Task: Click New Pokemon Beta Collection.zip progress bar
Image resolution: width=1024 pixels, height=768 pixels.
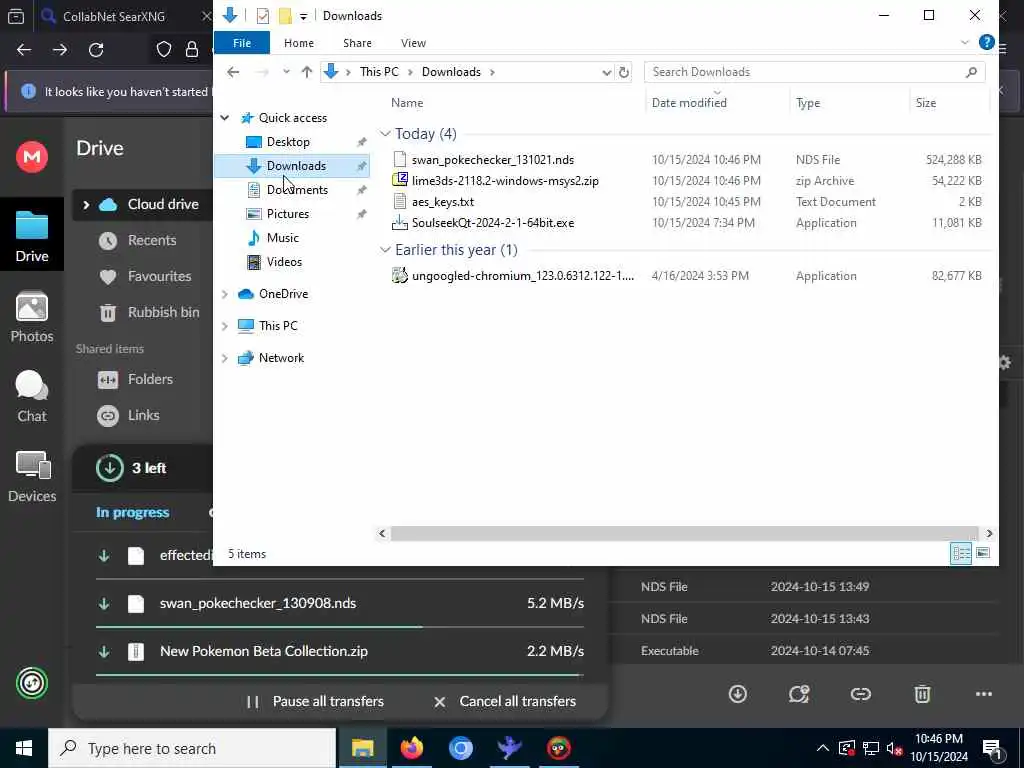Action: (x=340, y=675)
